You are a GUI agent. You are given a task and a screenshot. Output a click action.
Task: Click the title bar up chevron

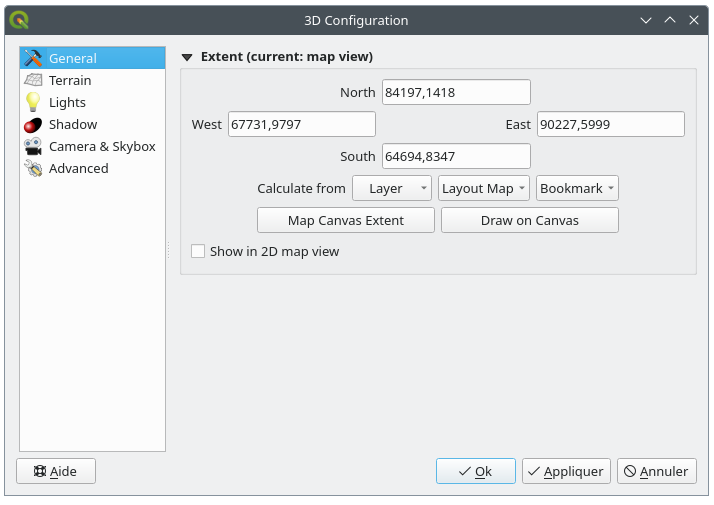coord(670,20)
